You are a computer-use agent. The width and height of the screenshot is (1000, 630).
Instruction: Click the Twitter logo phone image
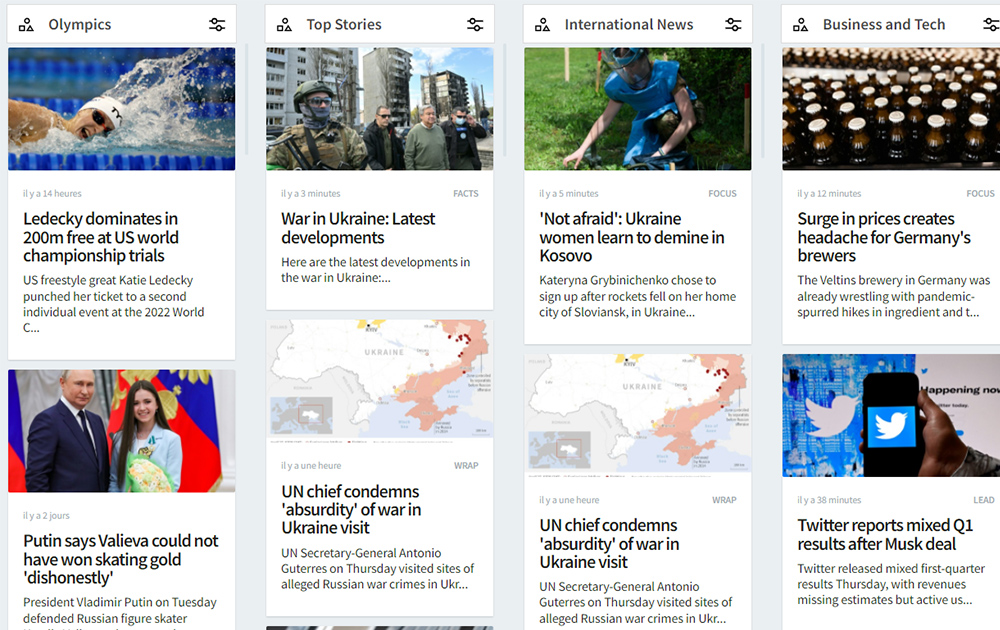[x=891, y=415]
